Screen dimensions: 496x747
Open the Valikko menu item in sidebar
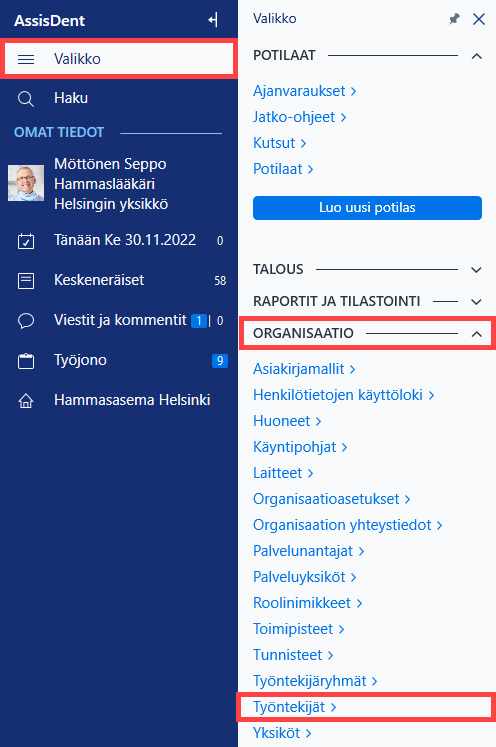coord(119,59)
